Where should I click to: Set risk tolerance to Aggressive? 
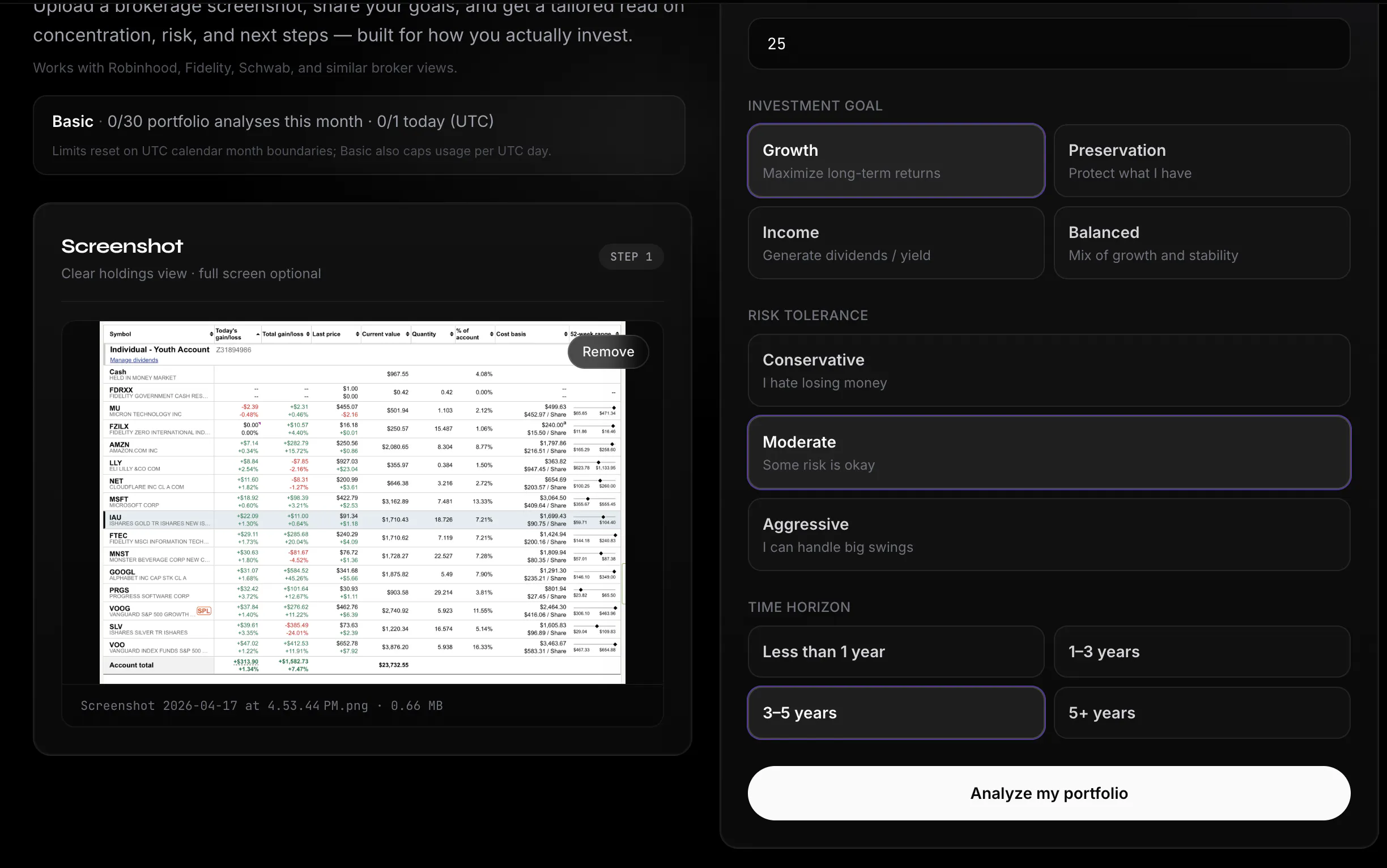coord(1049,534)
